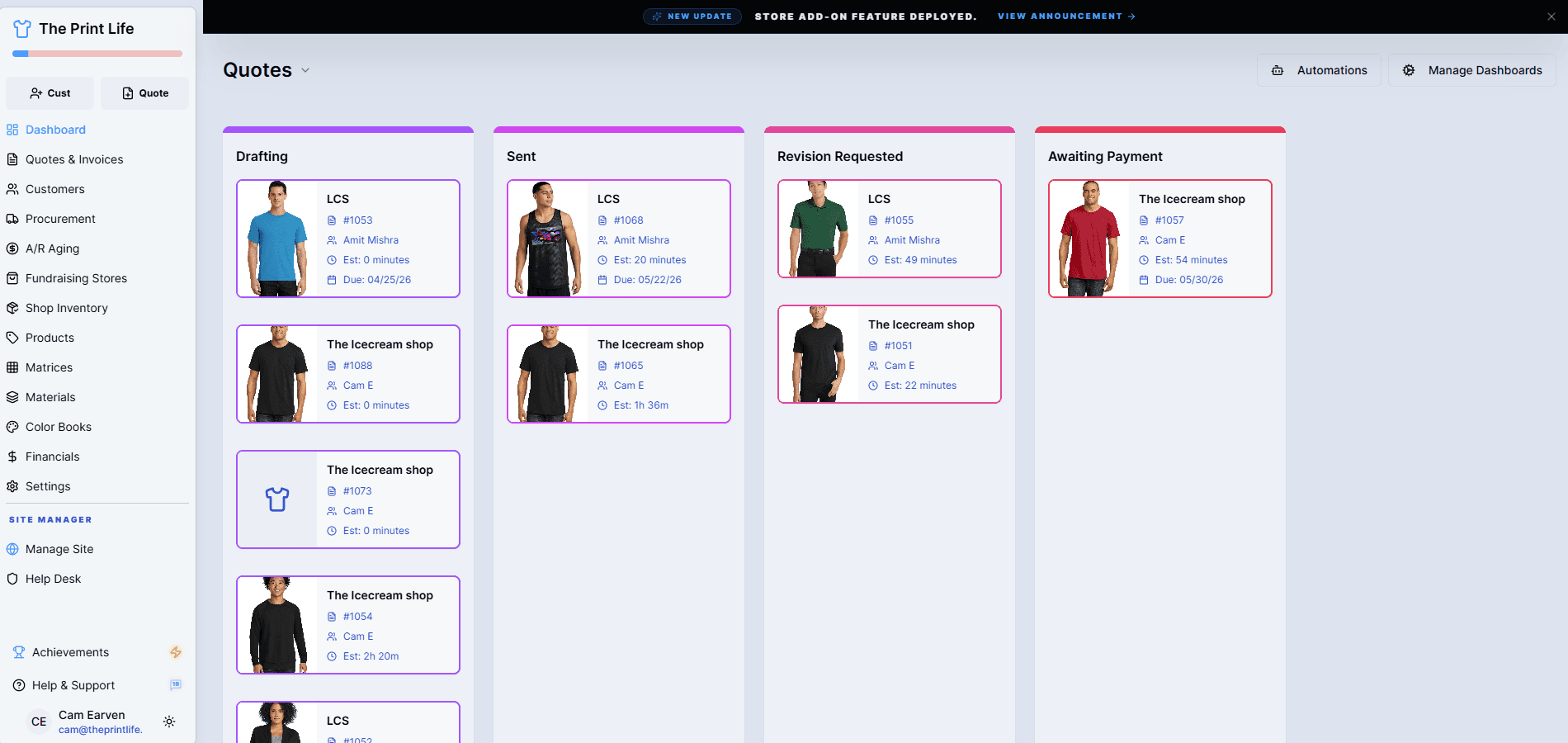Click the lightning bolt badge beside Achievements
The width and height of the screenshot is (1568, 743).
[x=176, y=652]
